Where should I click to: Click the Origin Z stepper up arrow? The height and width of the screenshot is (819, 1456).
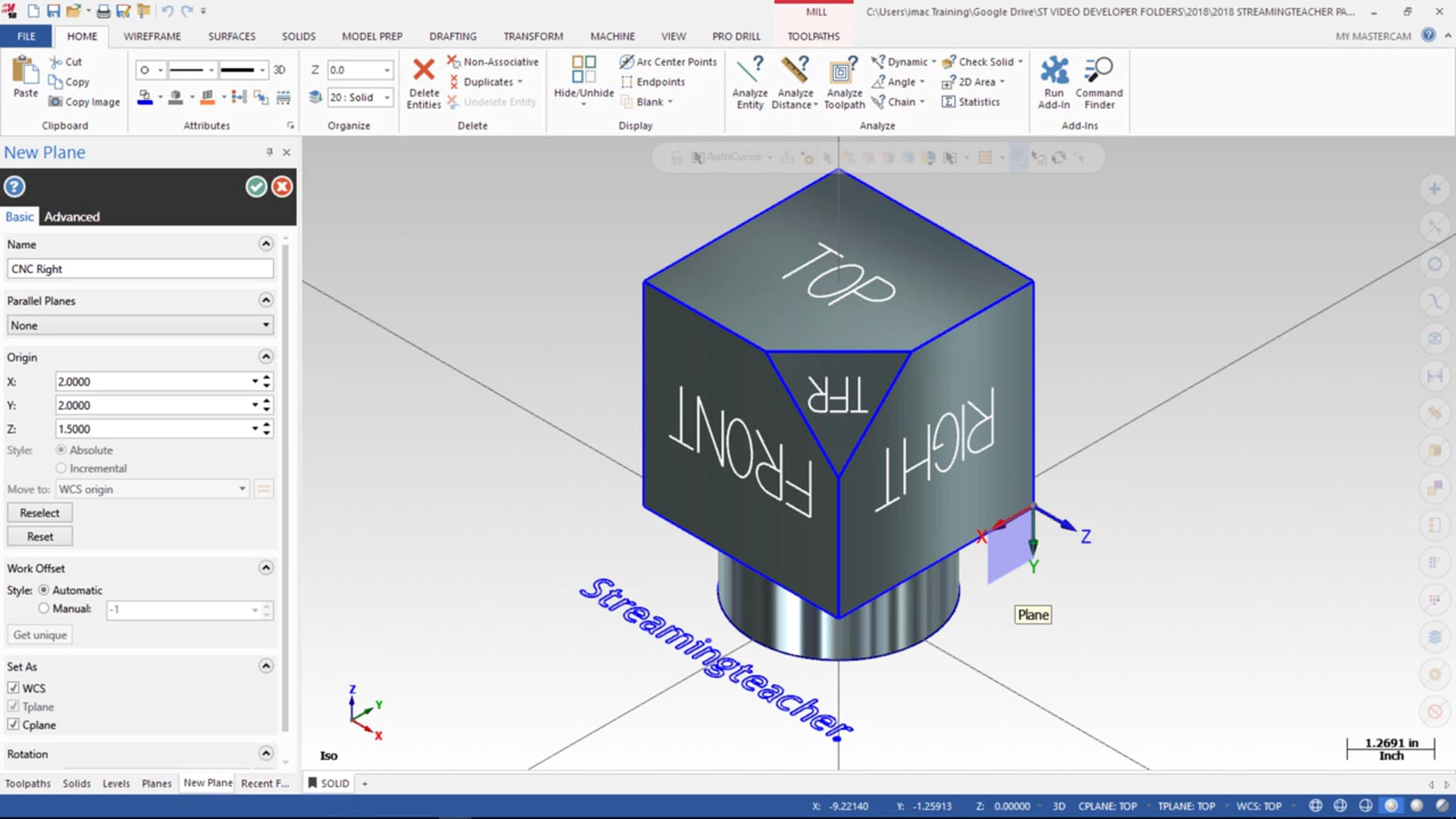point(267,425)
